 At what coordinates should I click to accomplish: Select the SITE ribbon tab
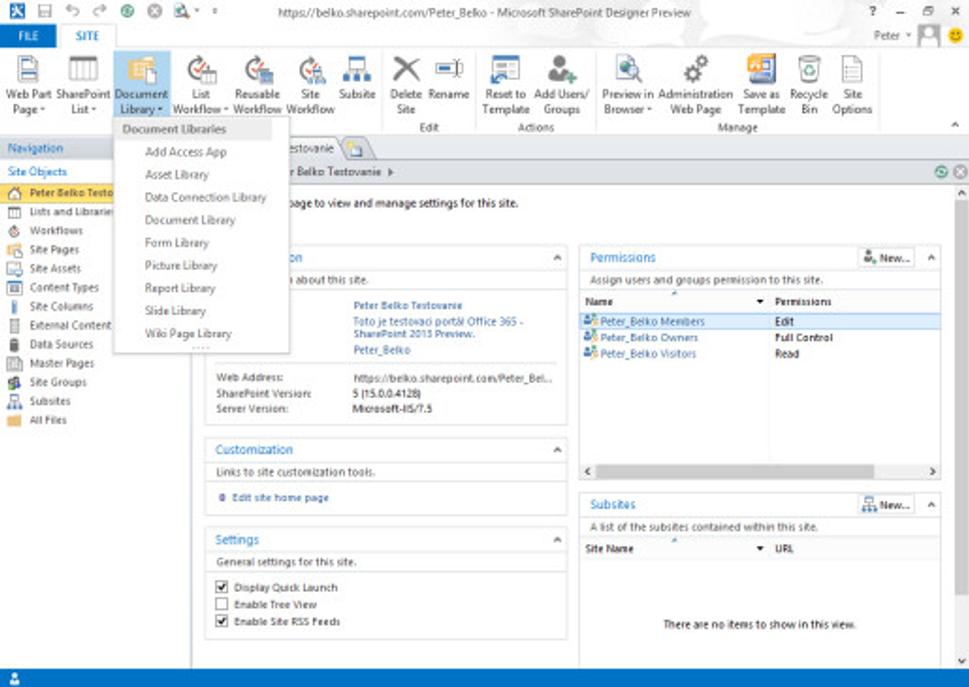tap(87, 36)
